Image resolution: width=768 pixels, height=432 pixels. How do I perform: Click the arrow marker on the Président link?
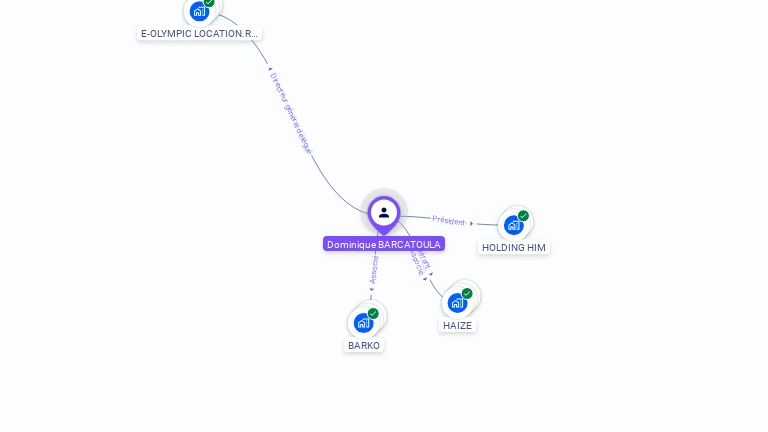(471, 223)
